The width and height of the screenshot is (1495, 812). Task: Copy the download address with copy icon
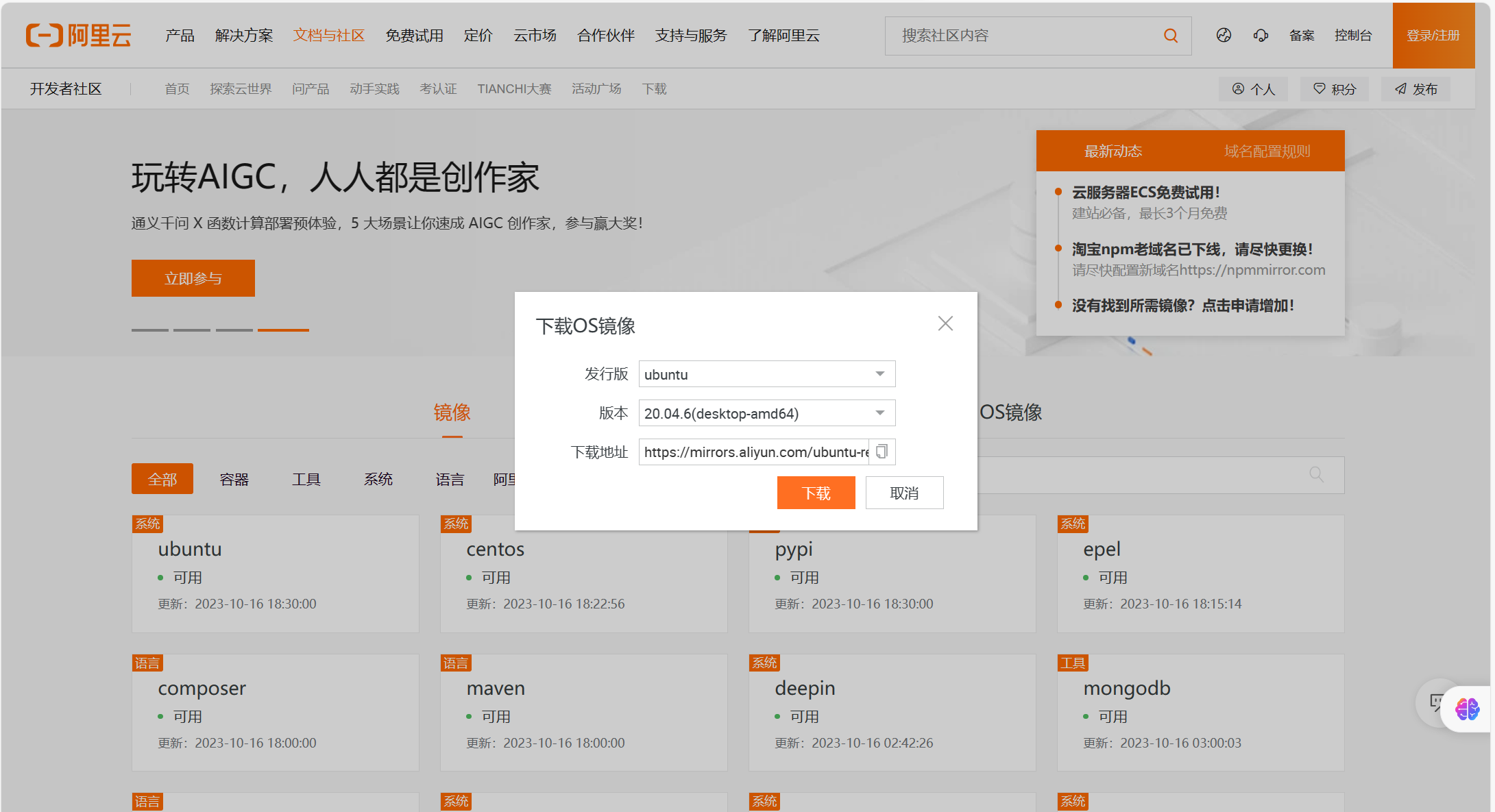point(882,452)
